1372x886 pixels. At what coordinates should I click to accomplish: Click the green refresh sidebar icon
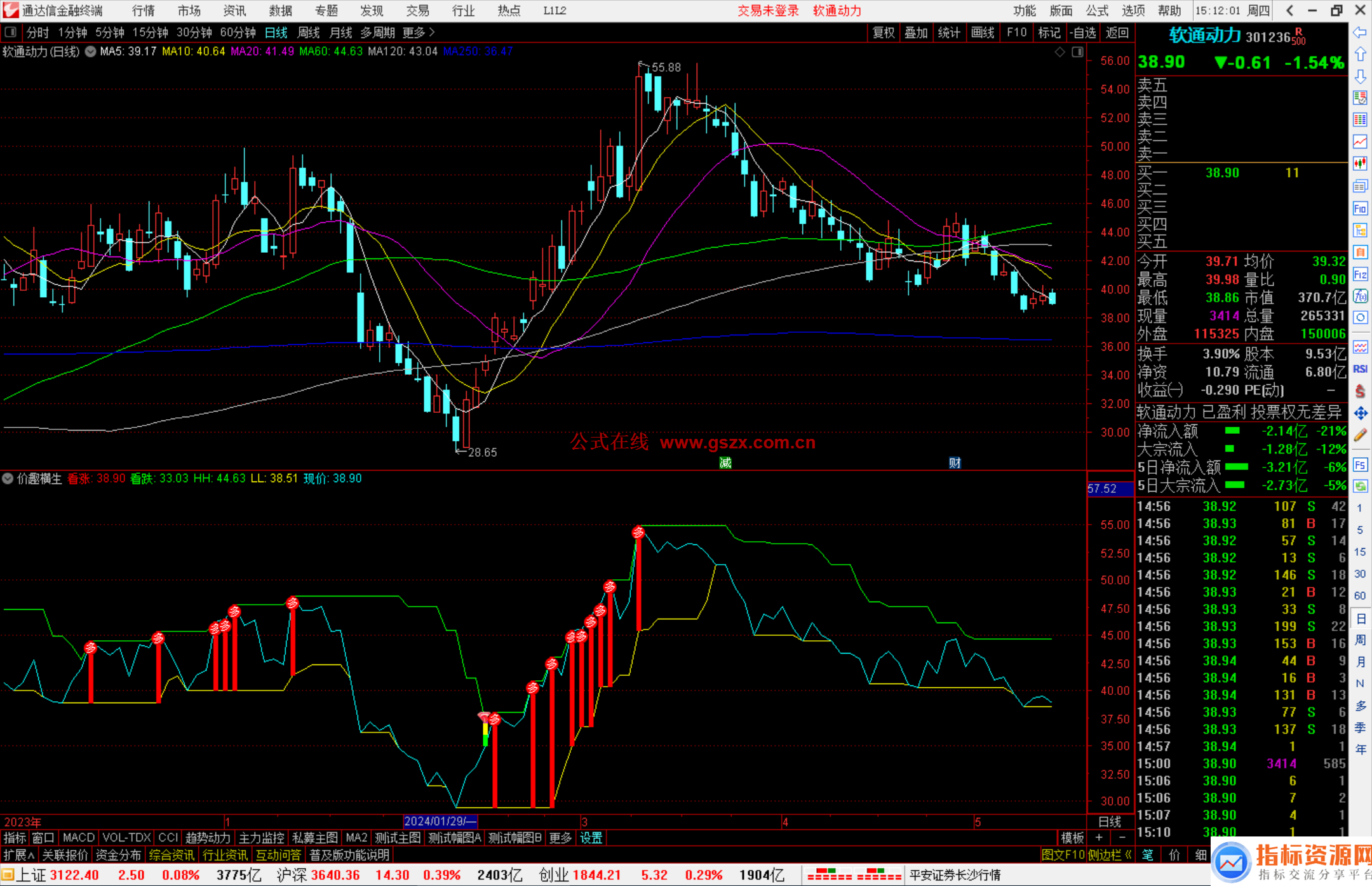point(1360,487)
